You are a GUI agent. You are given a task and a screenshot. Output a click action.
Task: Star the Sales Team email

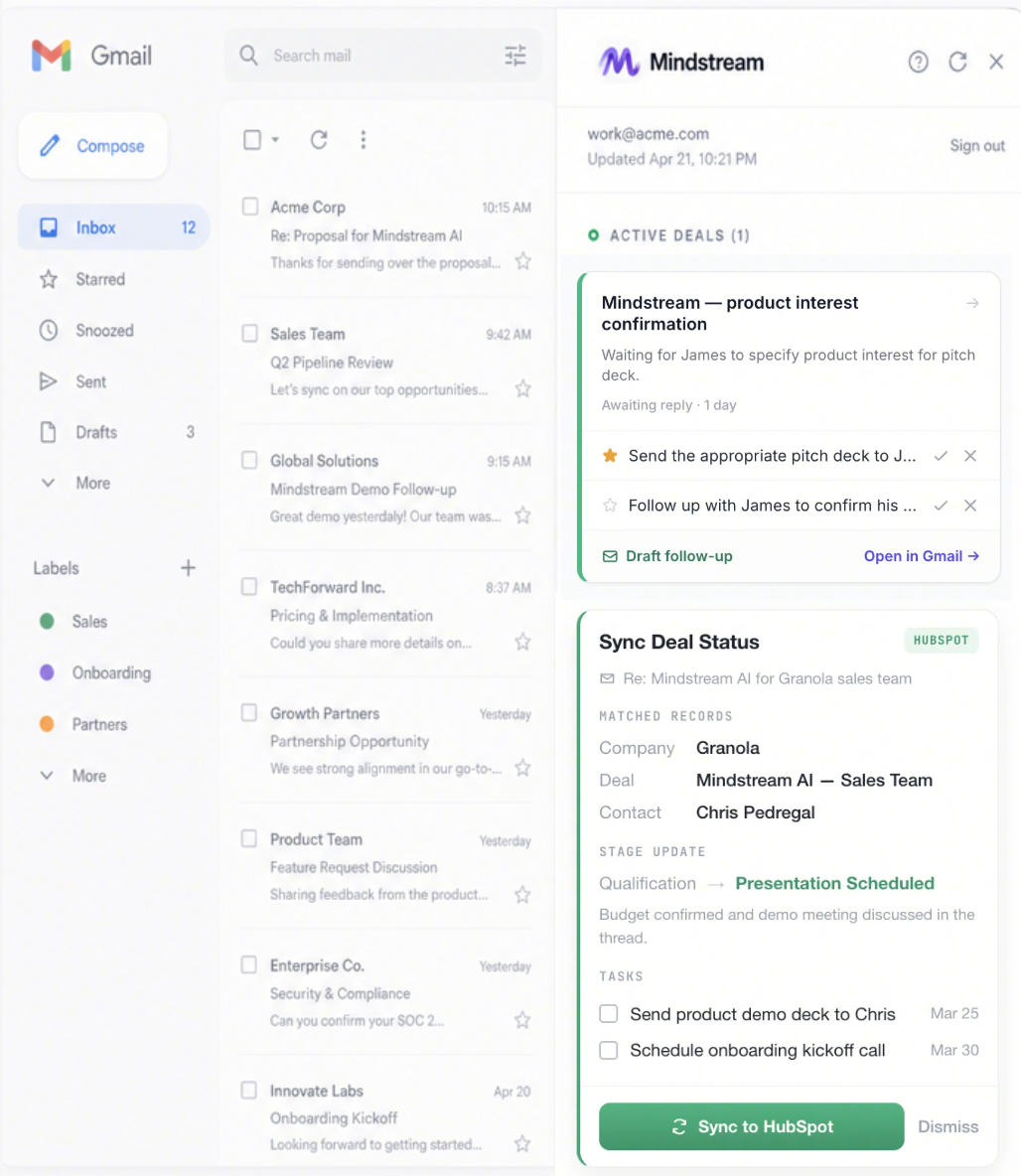point(522,388)
